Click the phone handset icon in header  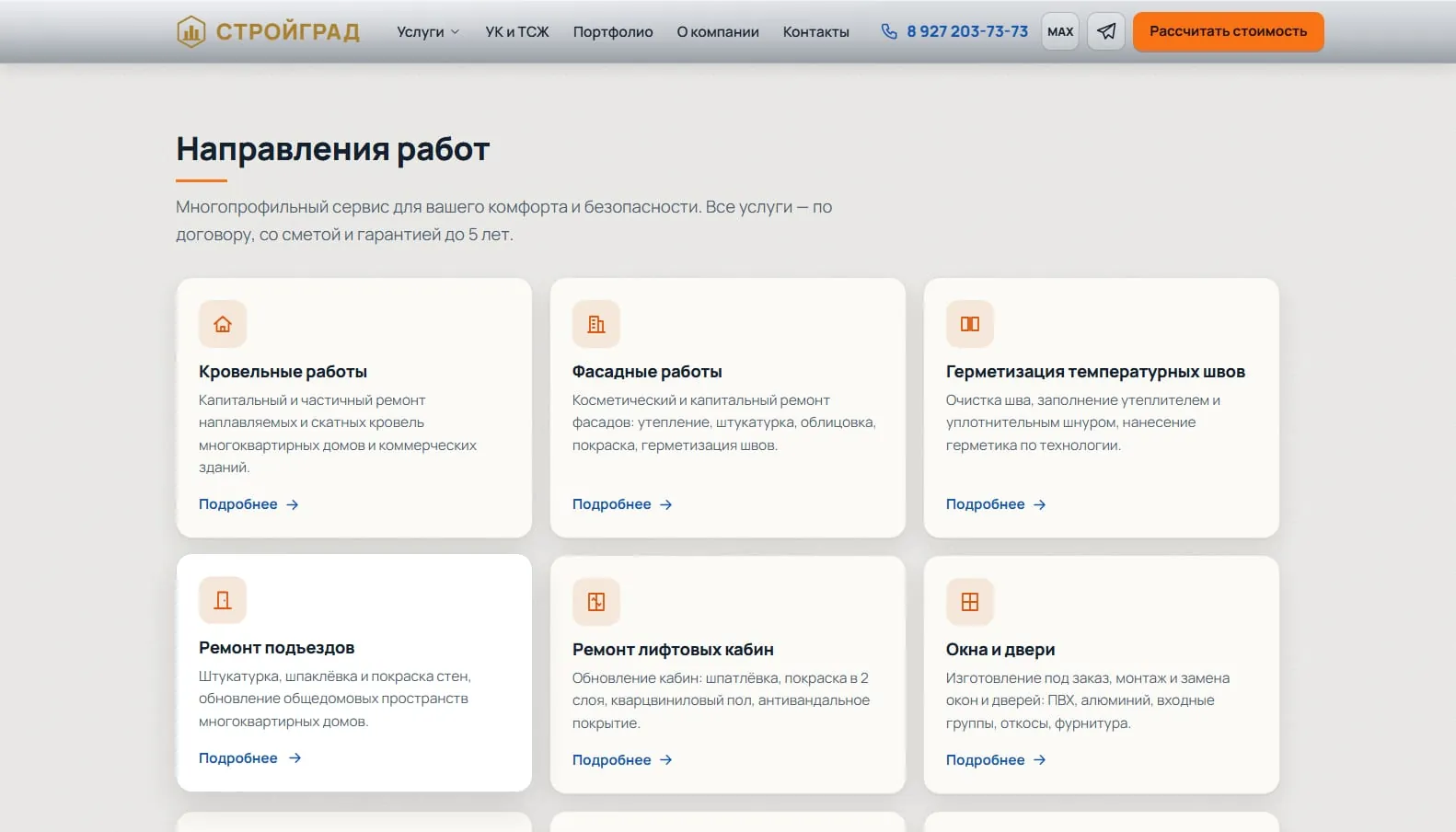click(x=889, y=31)
